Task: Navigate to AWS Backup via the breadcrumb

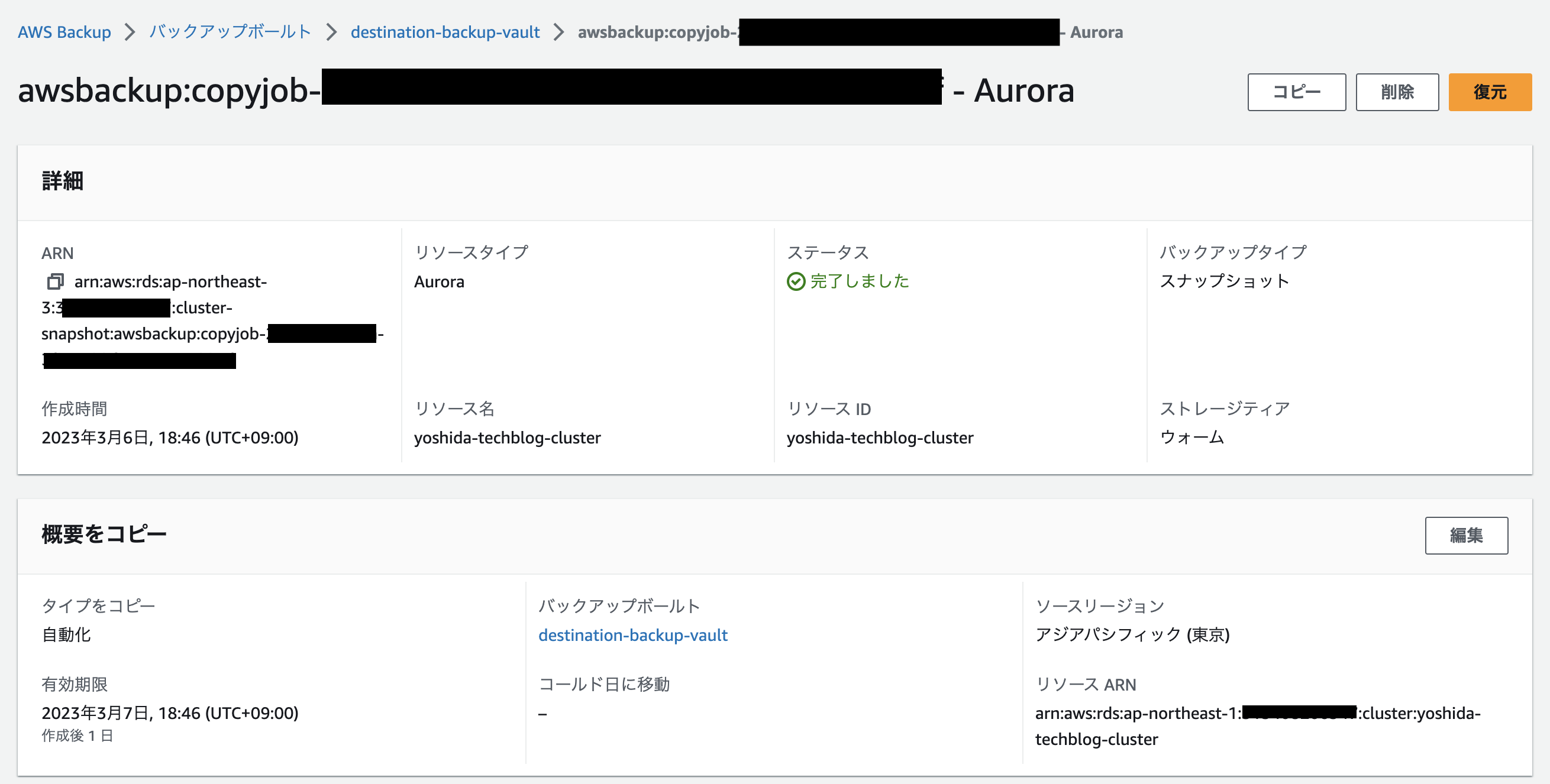Action: [x=64, y=32]
